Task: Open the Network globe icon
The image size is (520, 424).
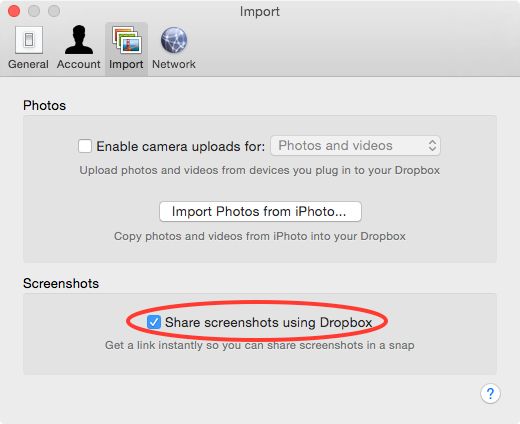Action: point(174,40)
